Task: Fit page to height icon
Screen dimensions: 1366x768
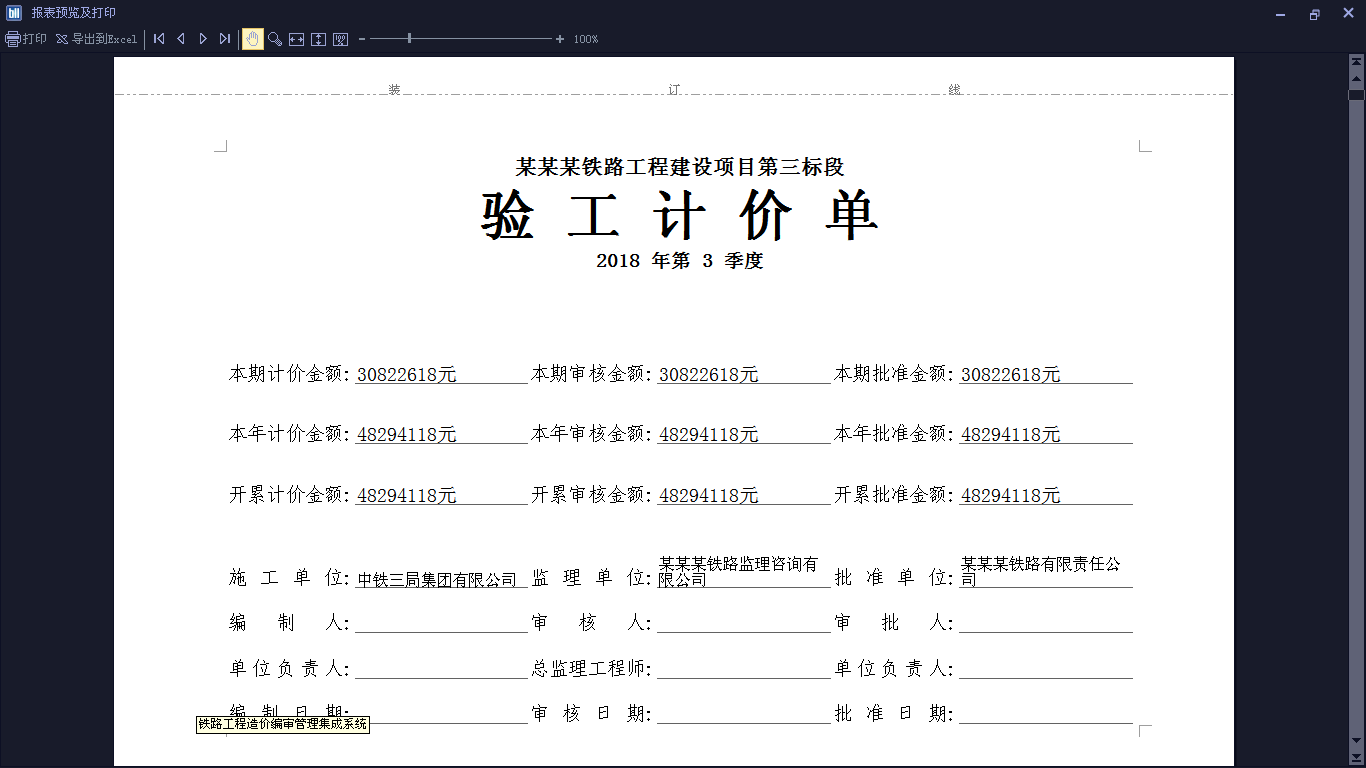Action: [319, 39]
